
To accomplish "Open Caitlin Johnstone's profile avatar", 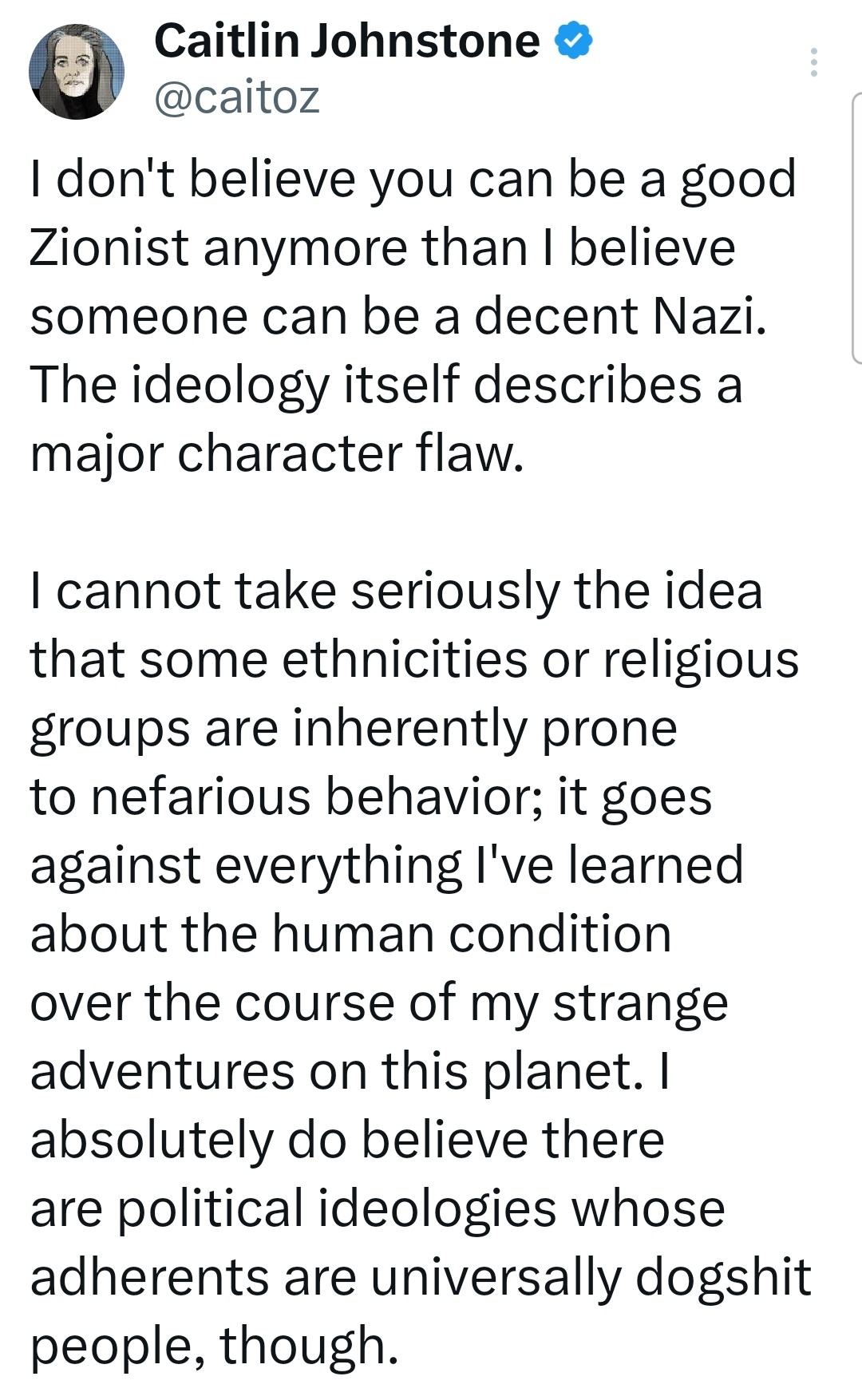I will tap(77, 72).
